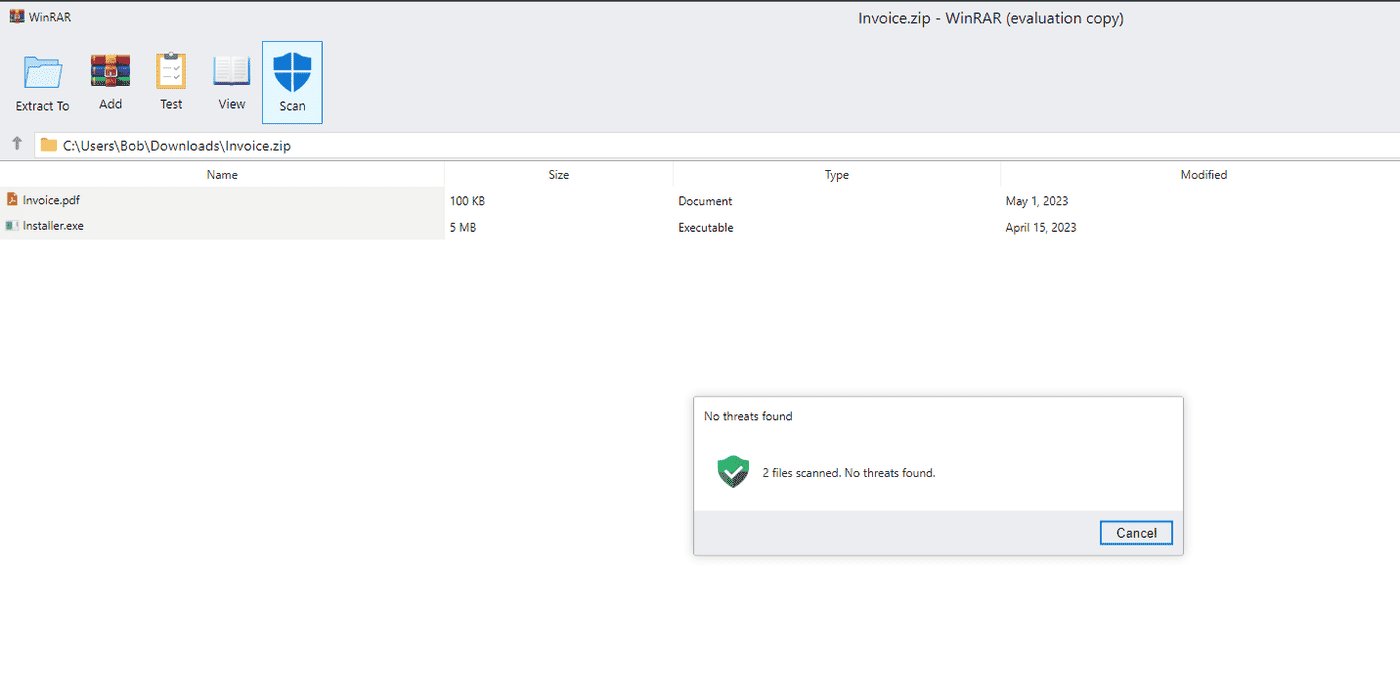Open the View file tool
This screenshot has height=692, width=1400.
point(231,82)
